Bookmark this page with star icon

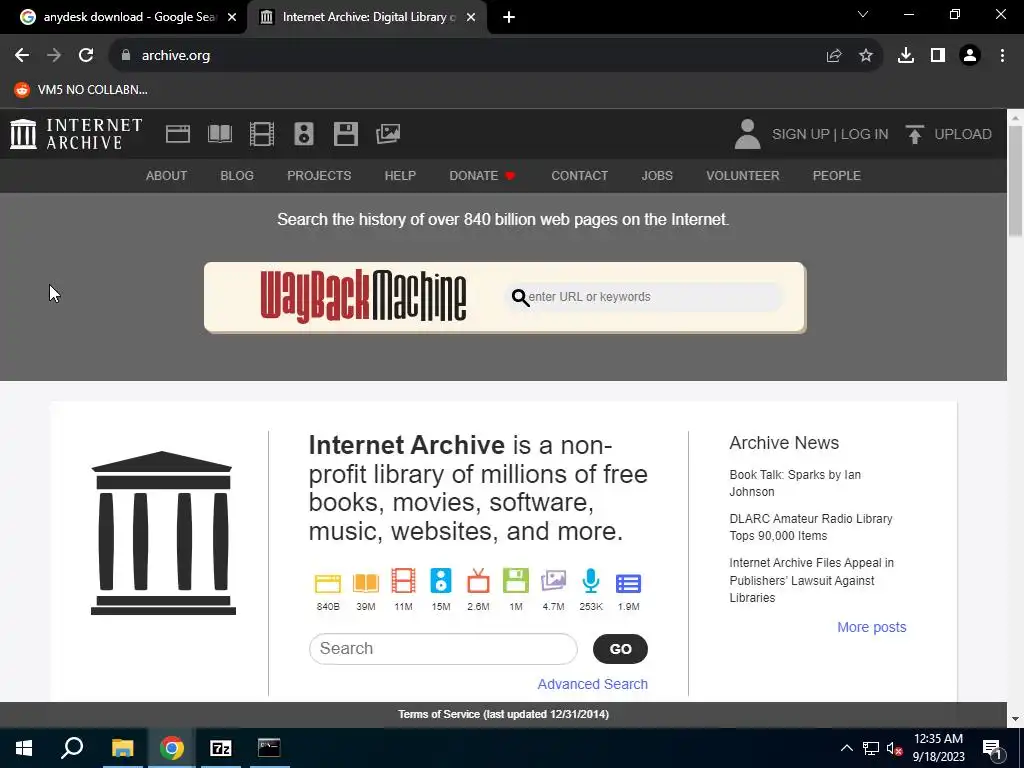click(x=866, y=56)
